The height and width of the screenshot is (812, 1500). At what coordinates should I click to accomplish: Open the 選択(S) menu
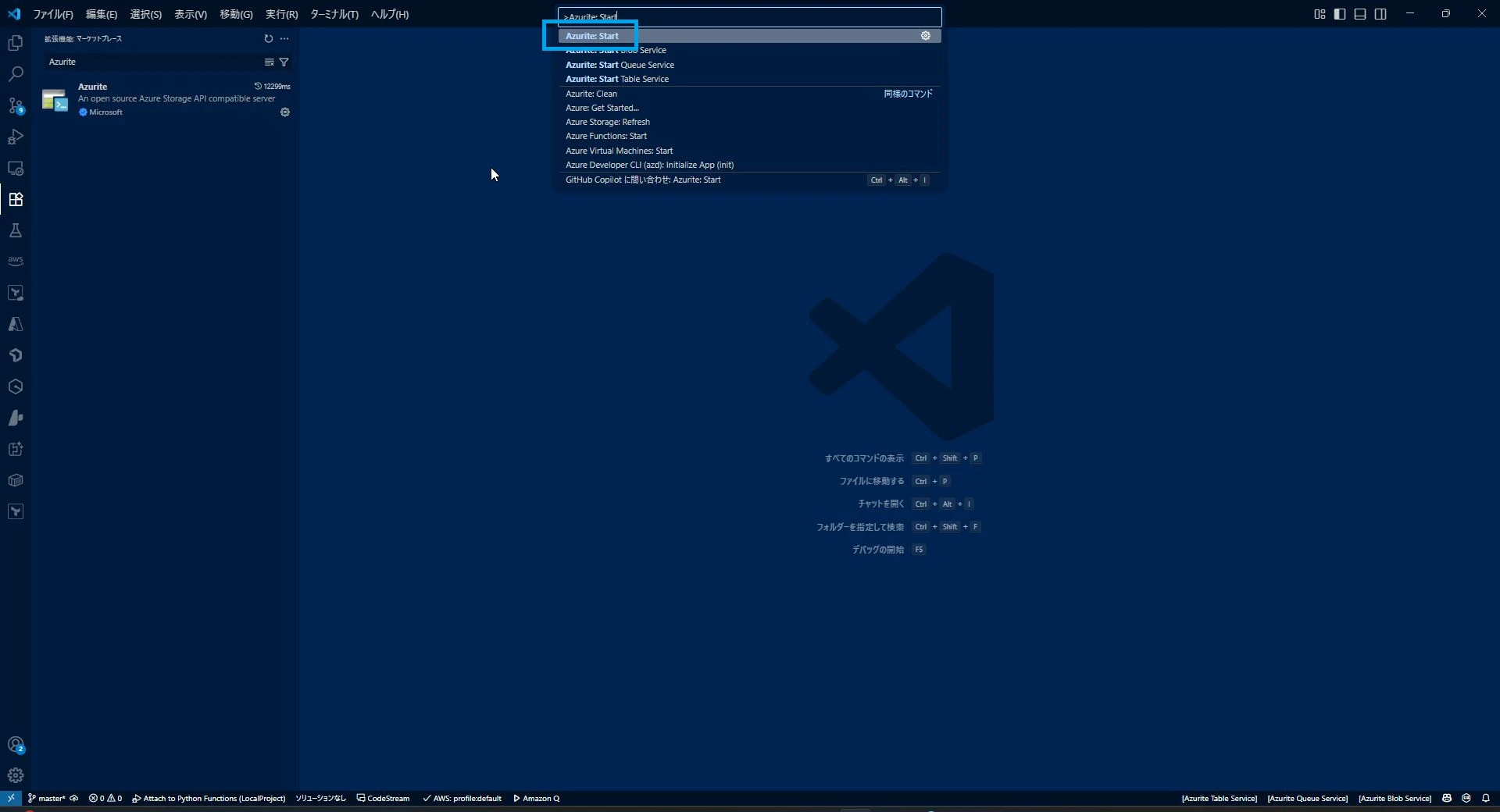[x=146, y=14]
